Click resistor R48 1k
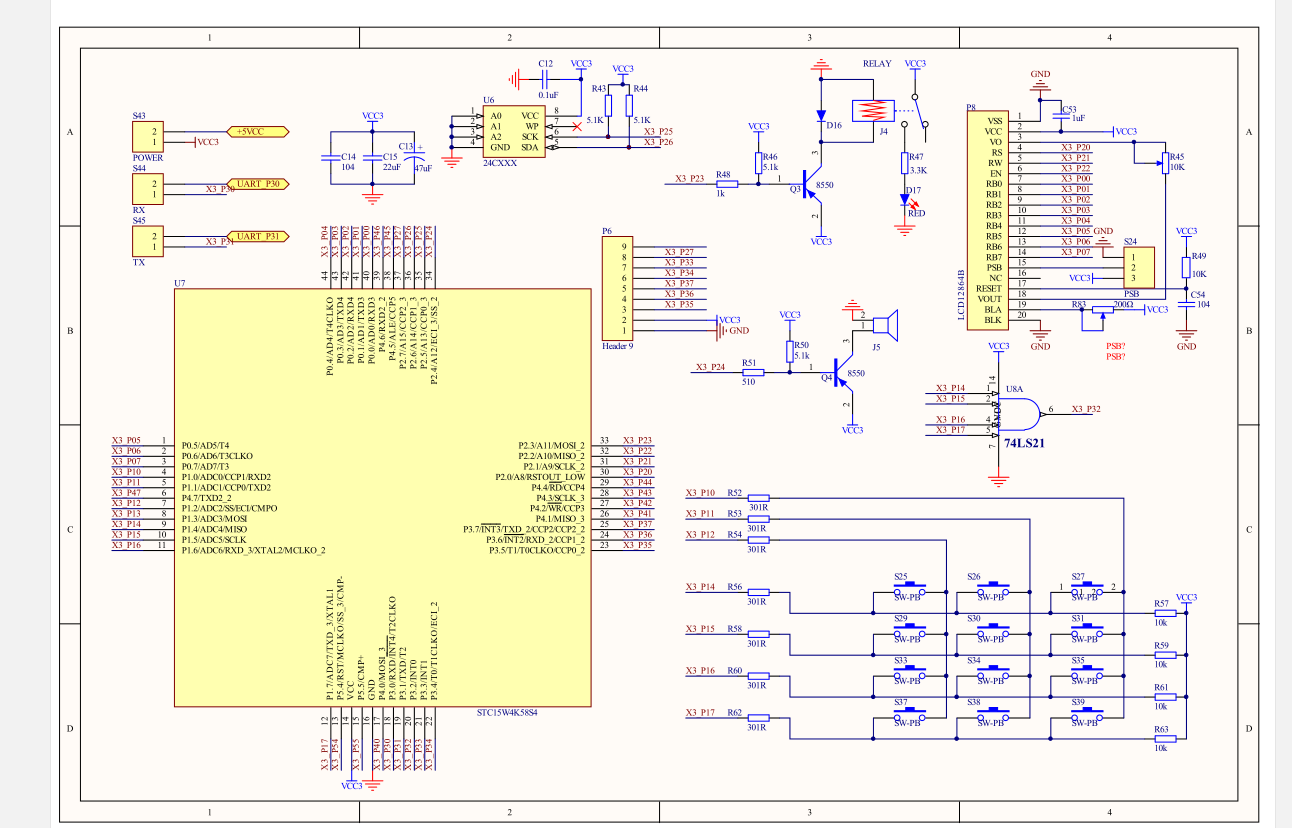This screenshot has width=1292, height=828. pyautogui.click(x=726, y=184)
